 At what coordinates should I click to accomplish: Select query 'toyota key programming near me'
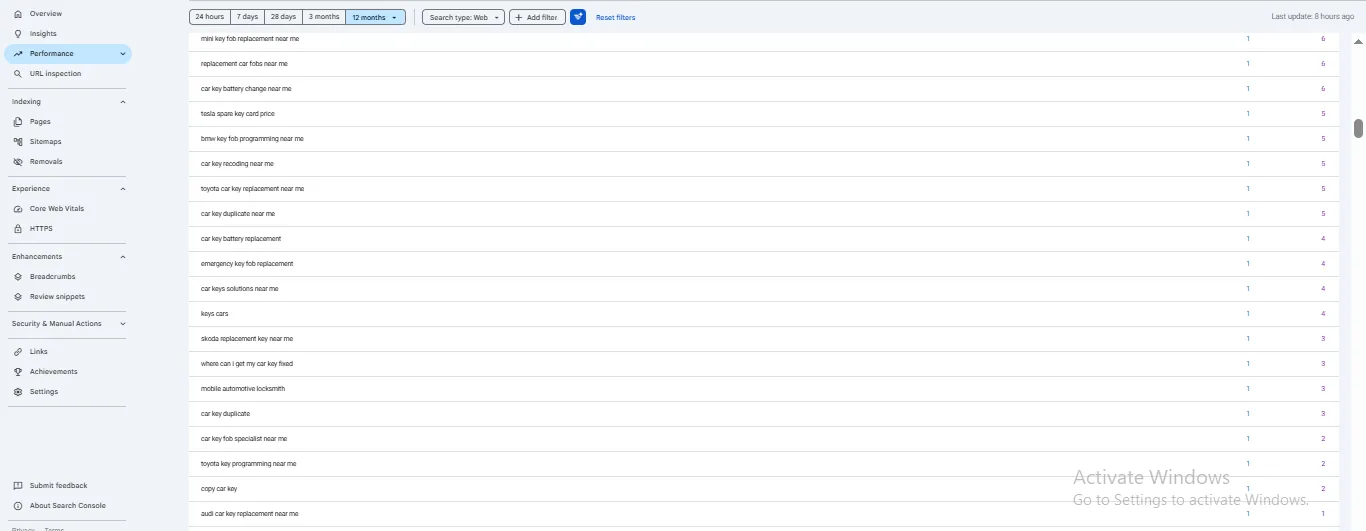(249, 464)
